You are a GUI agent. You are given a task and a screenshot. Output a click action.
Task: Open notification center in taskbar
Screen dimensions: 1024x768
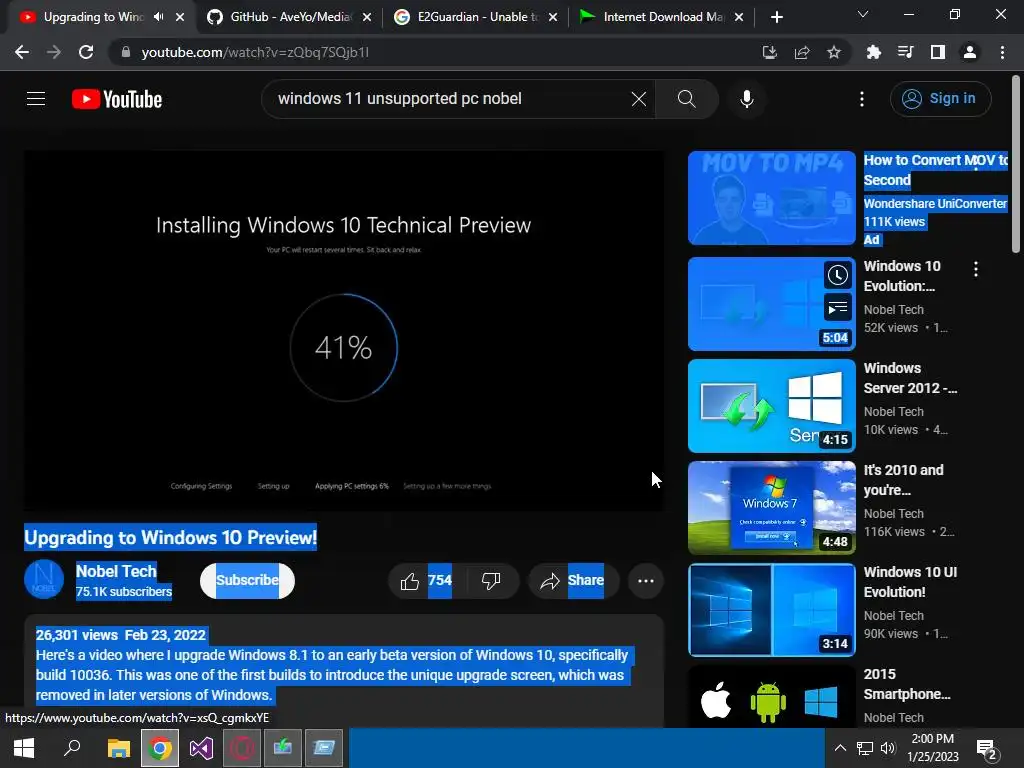click(986, 748)
